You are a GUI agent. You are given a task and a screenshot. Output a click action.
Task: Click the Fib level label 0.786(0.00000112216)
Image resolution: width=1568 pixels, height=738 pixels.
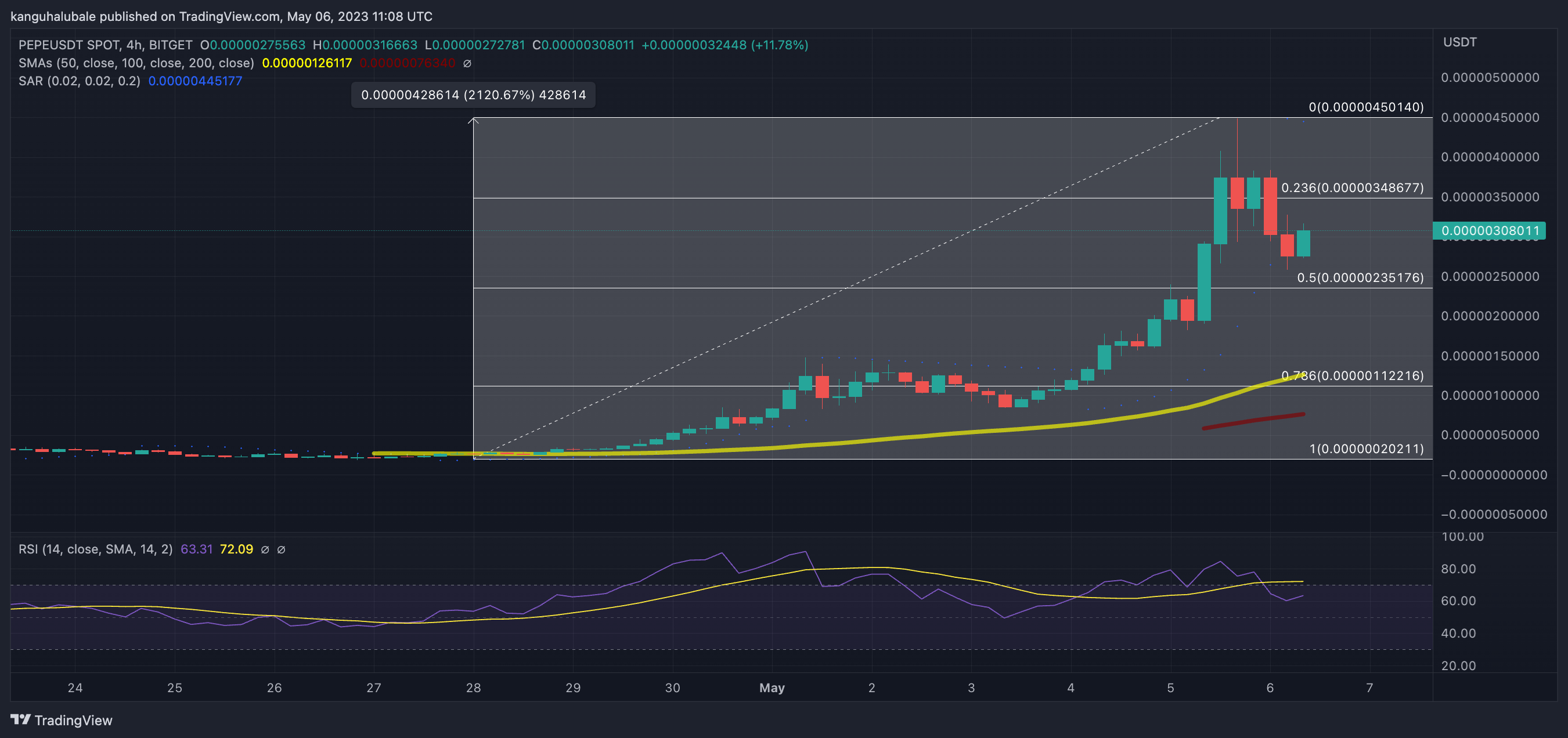1353,376
